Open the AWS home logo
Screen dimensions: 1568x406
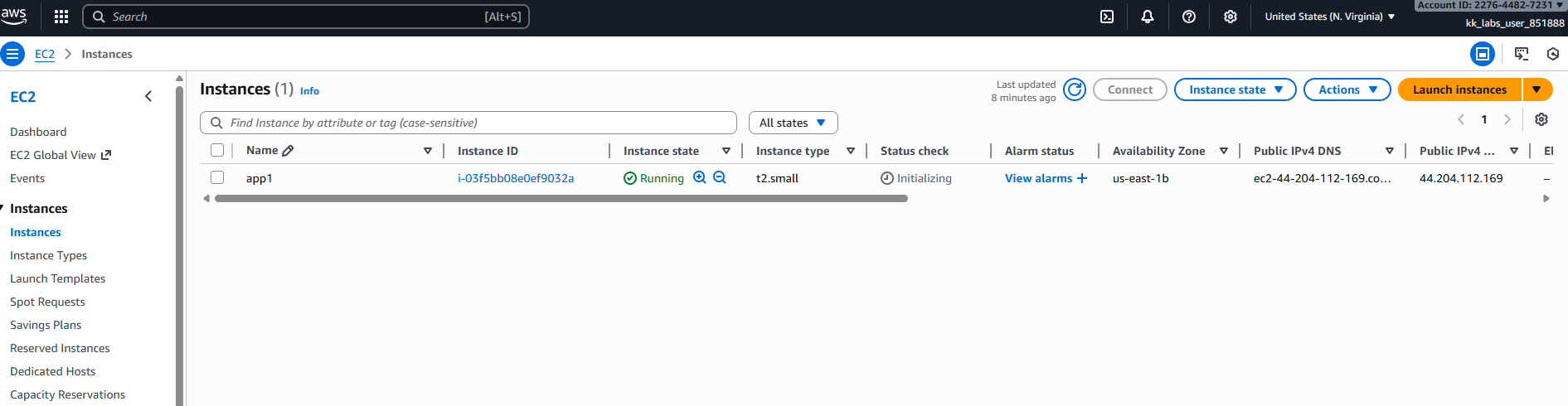pos(14,16)
